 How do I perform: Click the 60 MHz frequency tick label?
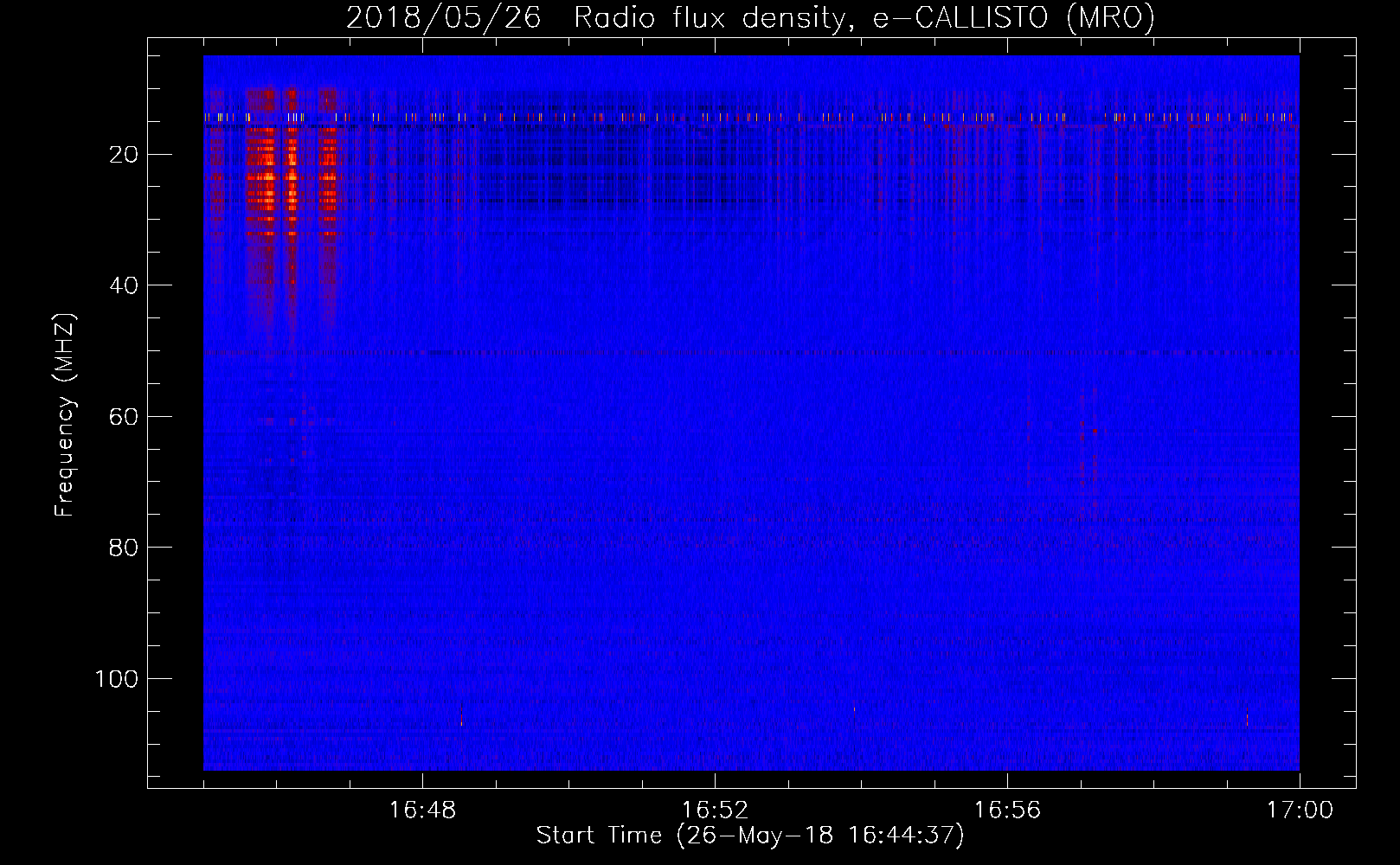[x=124, y=417]
